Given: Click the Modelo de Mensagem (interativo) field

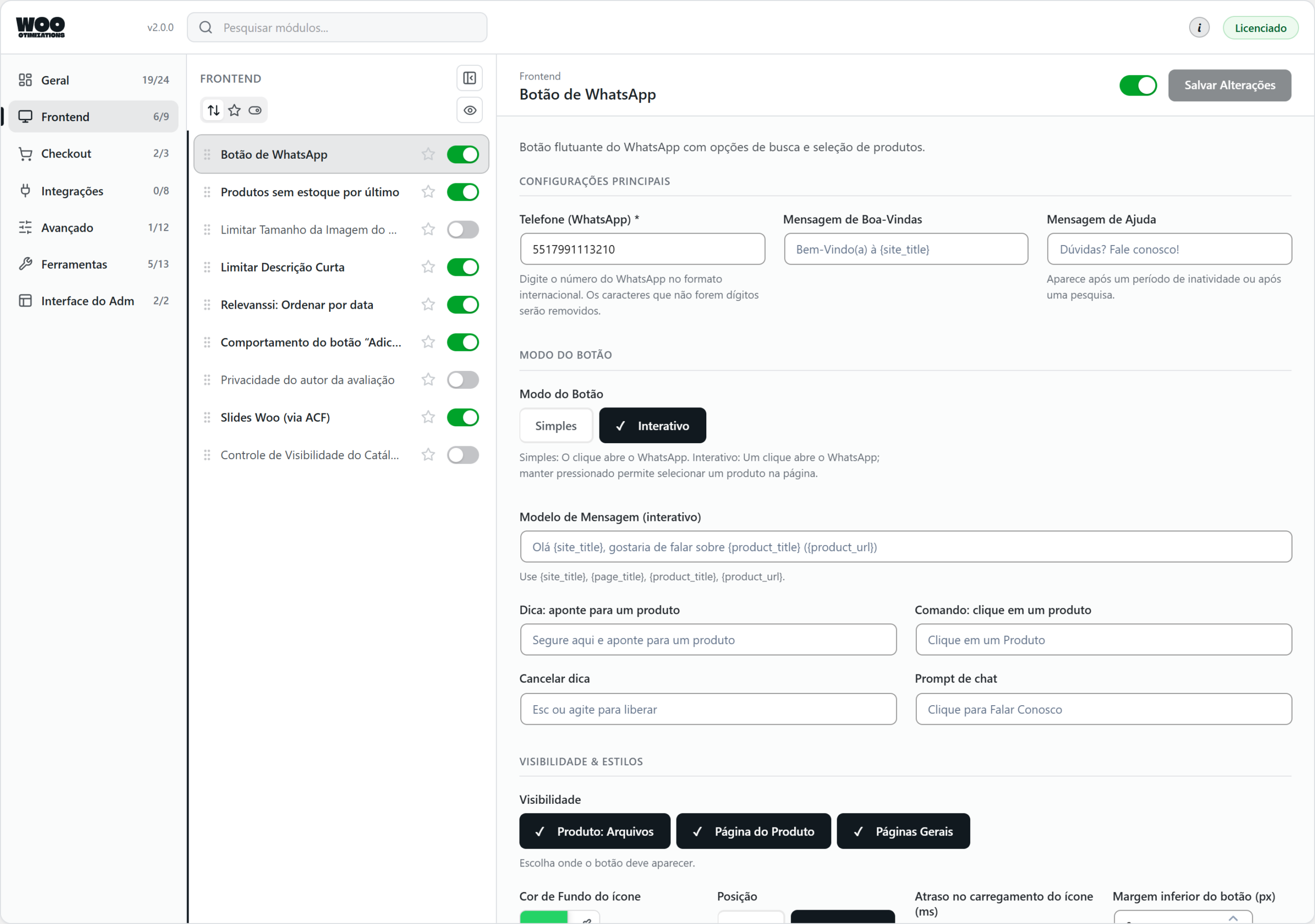Looking at the screenshot, I should click(906, 546).
